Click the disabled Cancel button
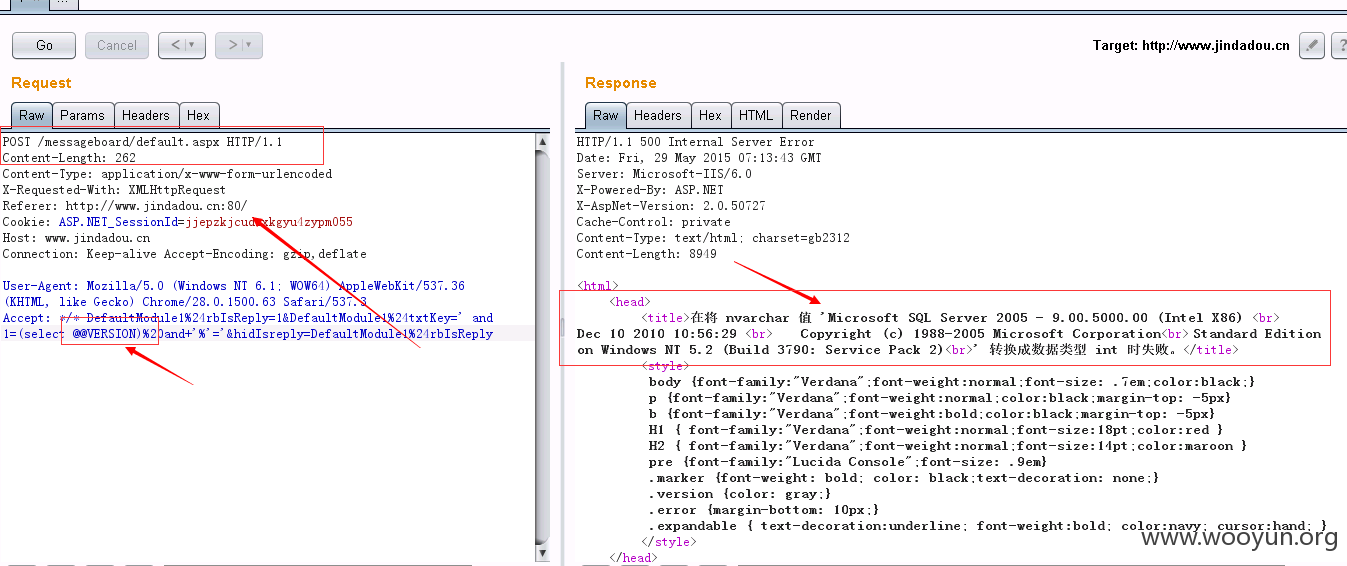 117,45
